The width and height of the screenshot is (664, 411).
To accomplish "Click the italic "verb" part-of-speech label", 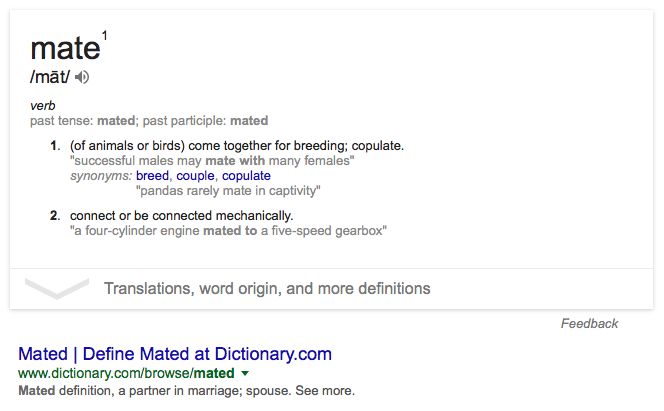I will click(43, 105).
